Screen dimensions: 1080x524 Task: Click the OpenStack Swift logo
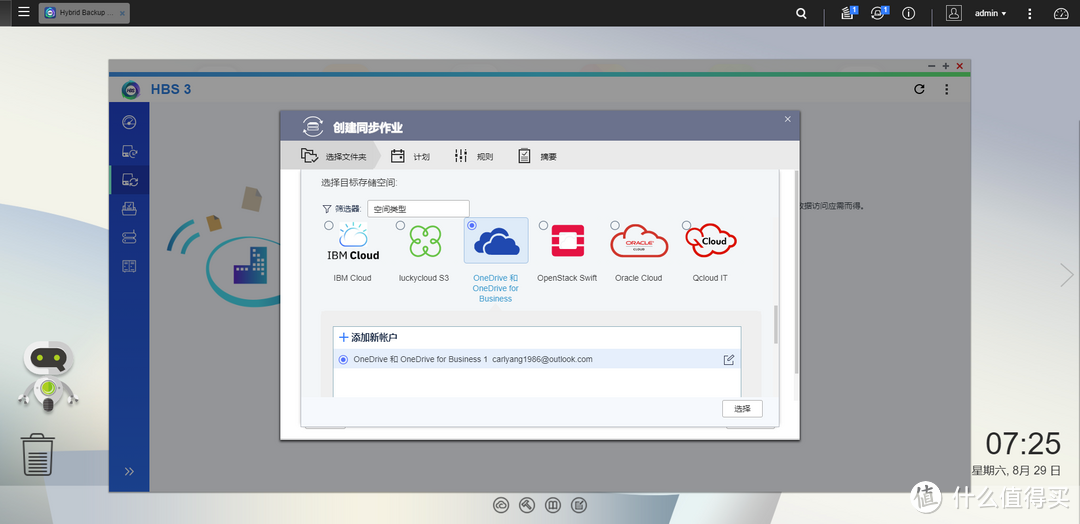pyautogui.click(x=568, y=241)
